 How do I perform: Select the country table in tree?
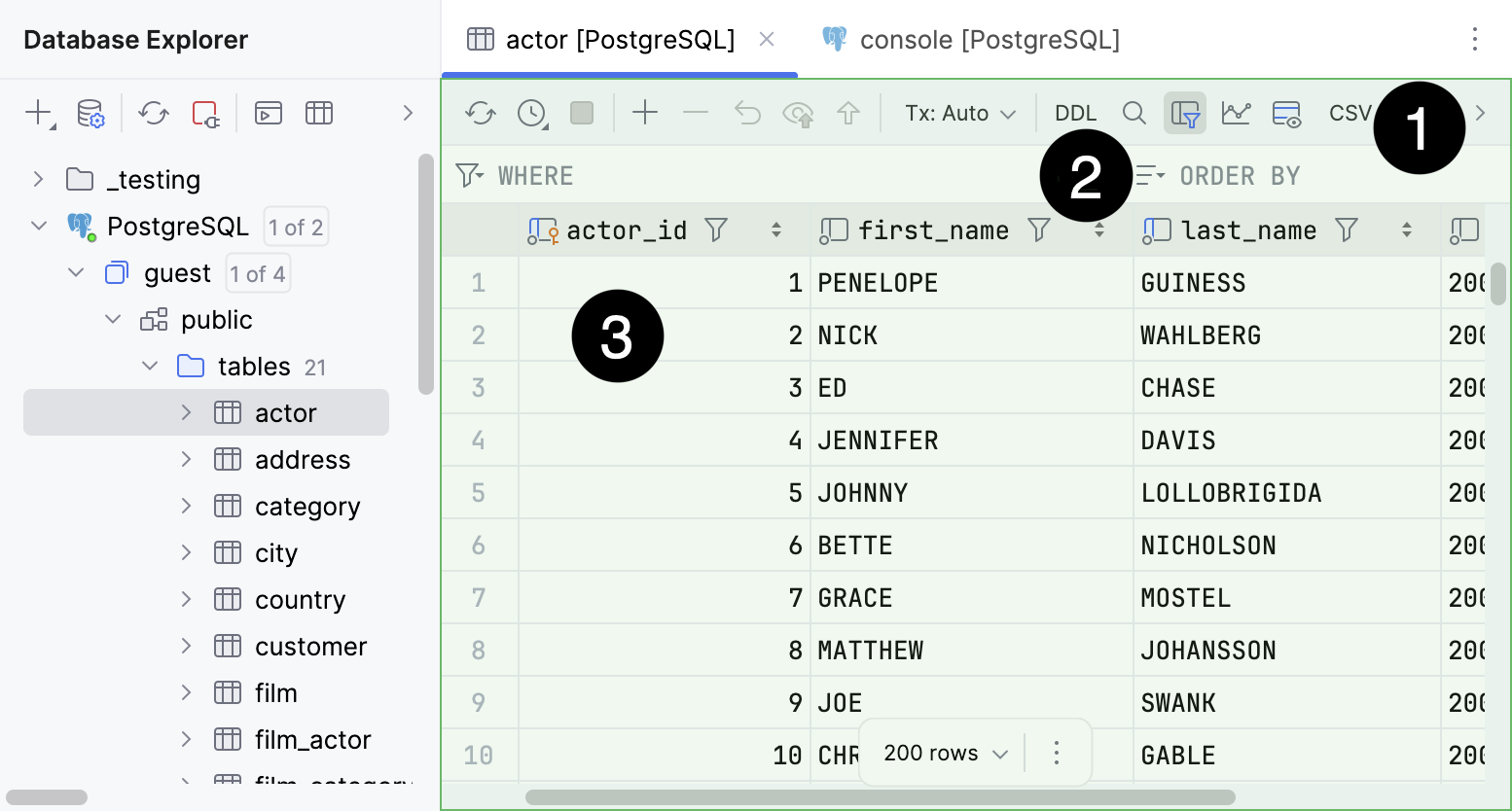[300, 599]
